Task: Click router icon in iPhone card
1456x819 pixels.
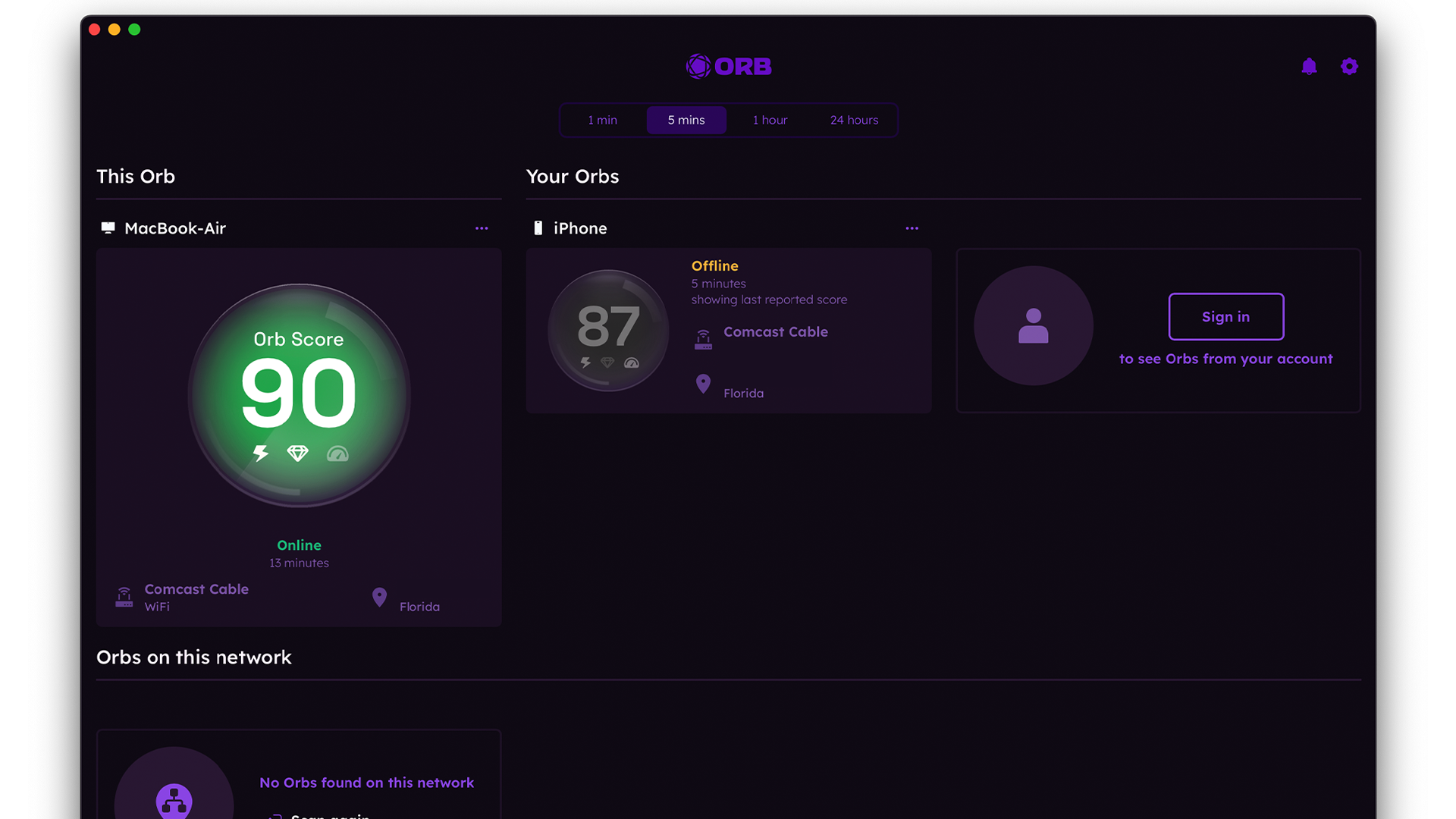Action: point(703,339)
